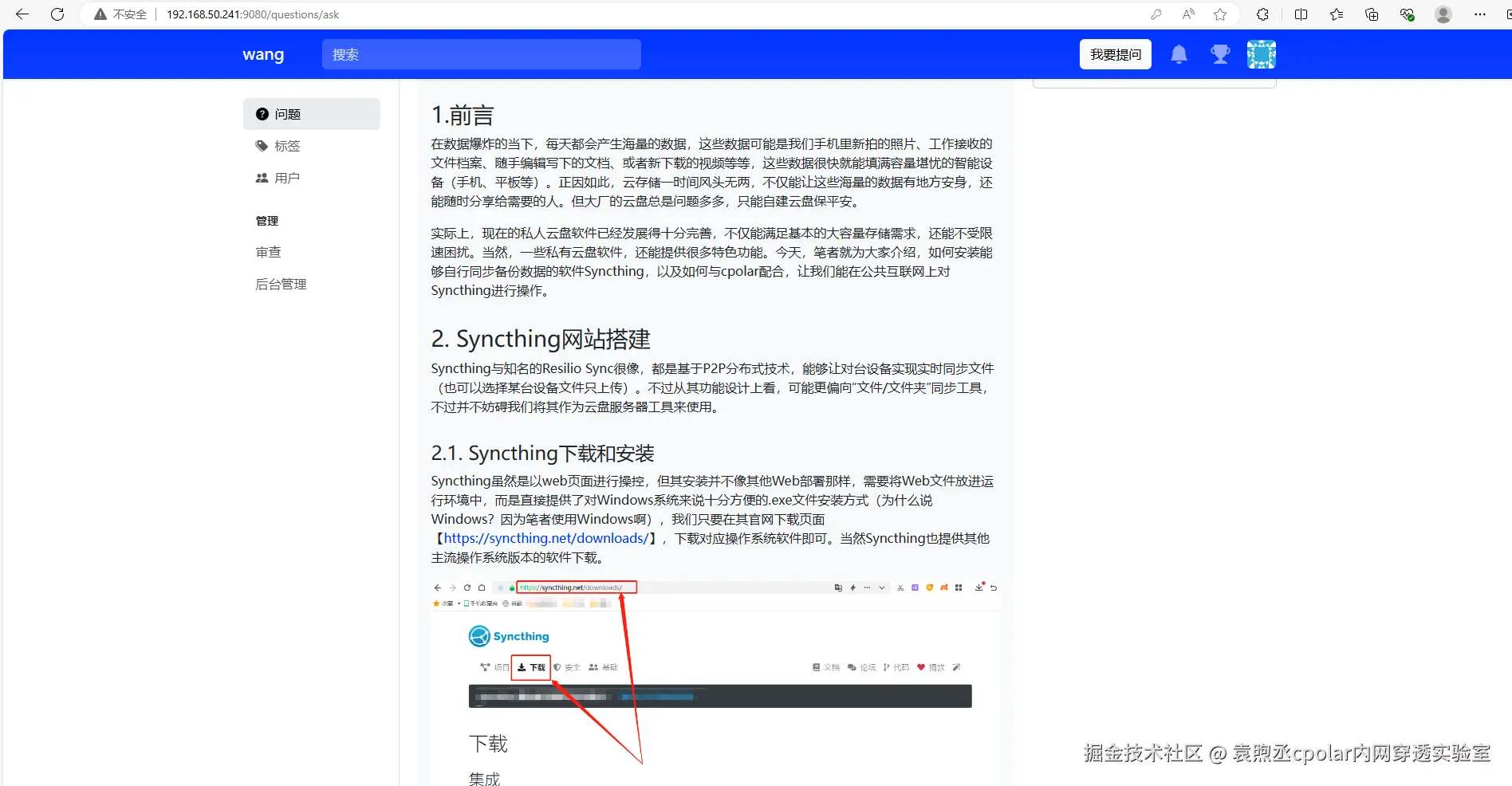Open the notifications bell icon
Viewport: 1512px width, 786px height.
(1179, 54)
